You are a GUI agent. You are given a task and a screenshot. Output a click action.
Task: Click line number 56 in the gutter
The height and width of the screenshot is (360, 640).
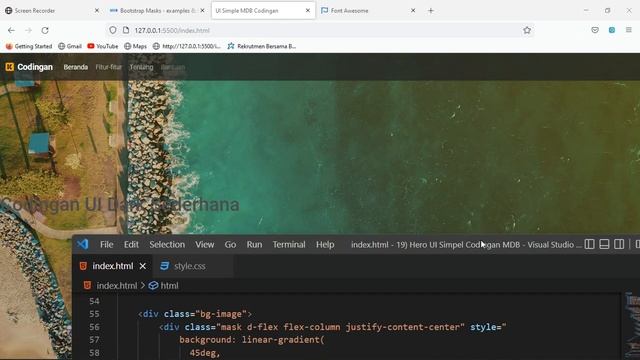pos(94,327)
